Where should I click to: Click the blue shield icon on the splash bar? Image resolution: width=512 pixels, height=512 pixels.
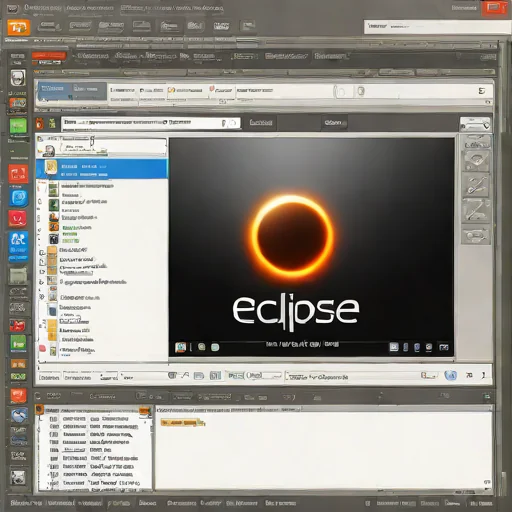click(x=417, y=347)
